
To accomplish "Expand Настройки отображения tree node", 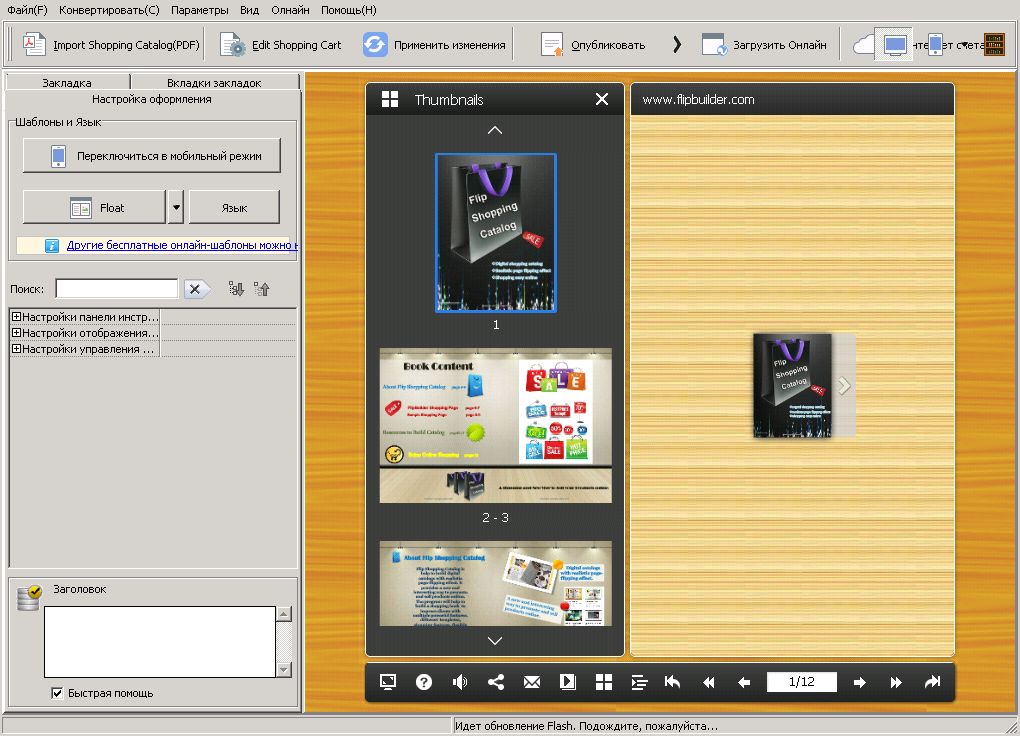I will coord(17,333).
